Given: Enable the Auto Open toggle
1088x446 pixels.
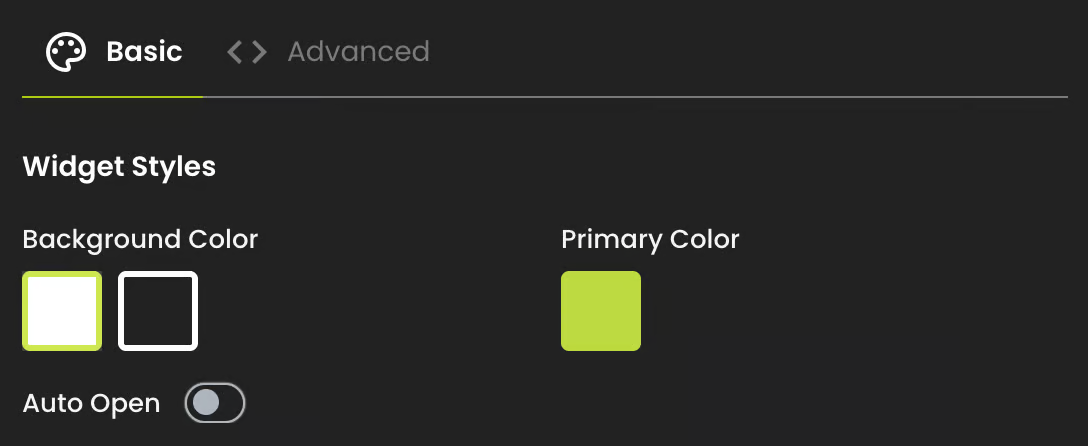Looking at the screenshot, I should pyautogui.click(x=215, y=403).
